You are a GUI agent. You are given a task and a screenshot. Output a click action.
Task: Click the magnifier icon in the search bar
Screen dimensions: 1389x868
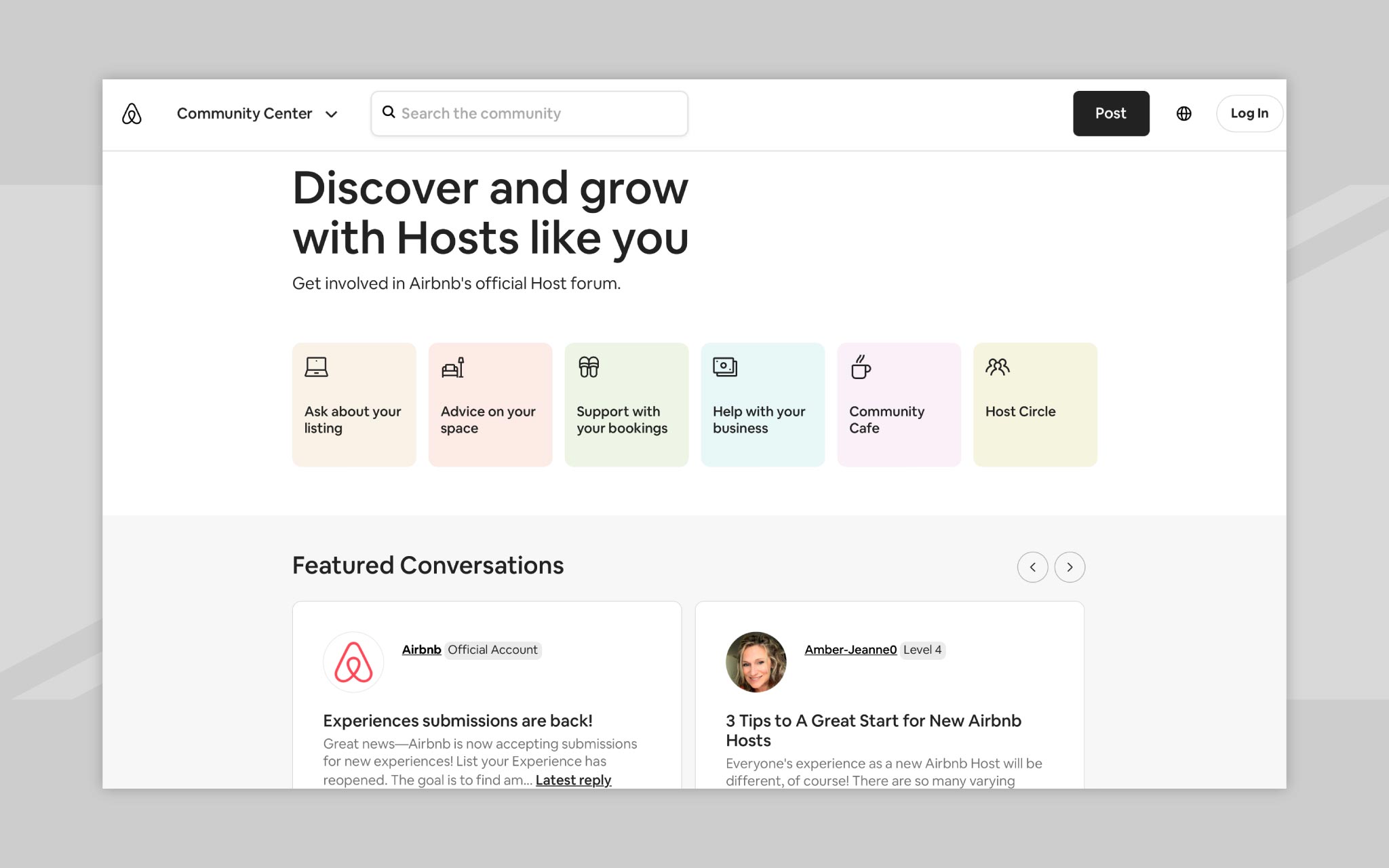pos(389,113)
